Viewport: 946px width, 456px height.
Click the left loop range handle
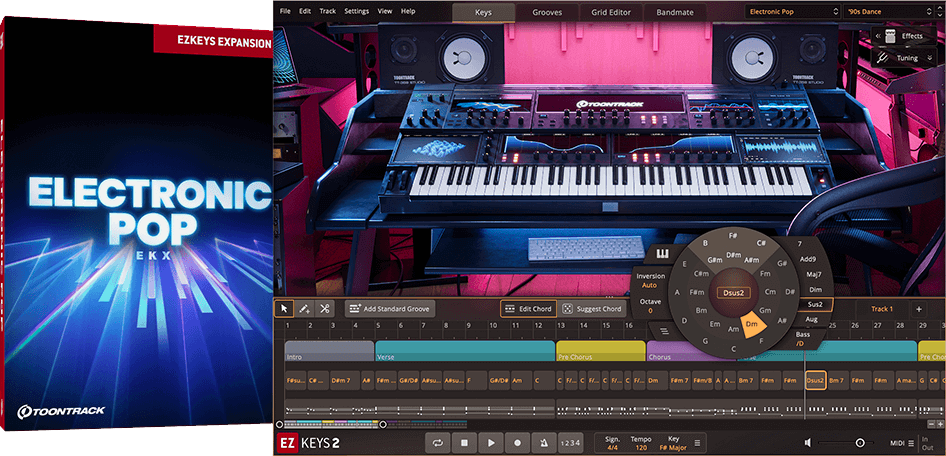click(x=278, y=425)
